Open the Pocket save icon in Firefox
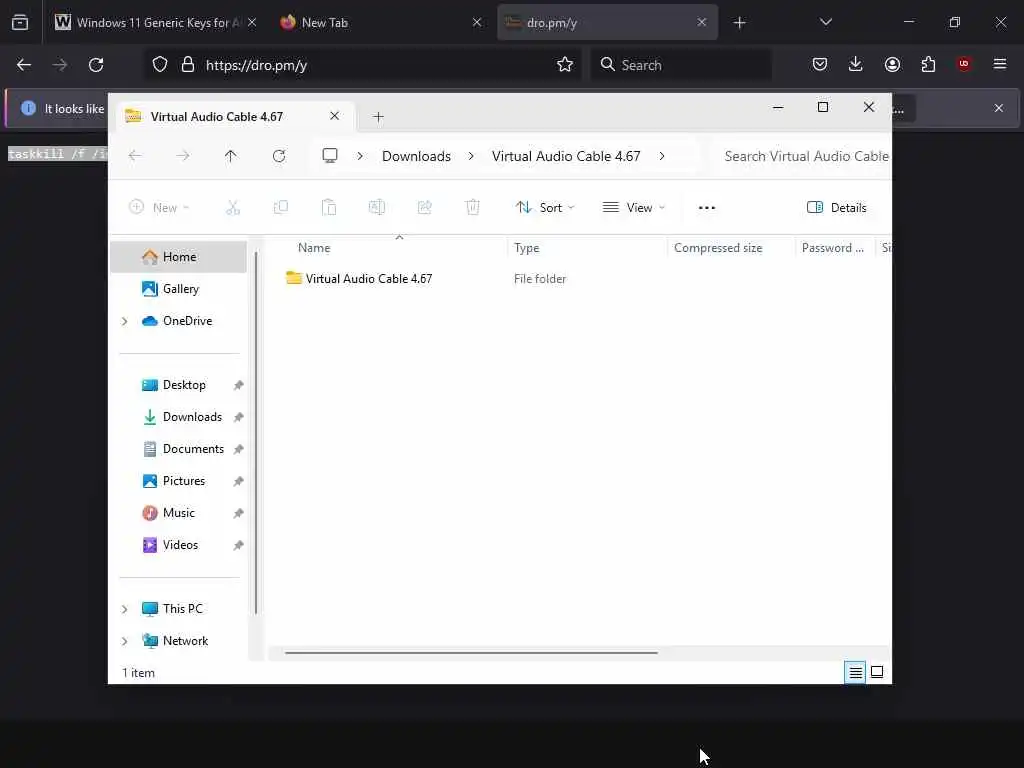 coord(820,64)
